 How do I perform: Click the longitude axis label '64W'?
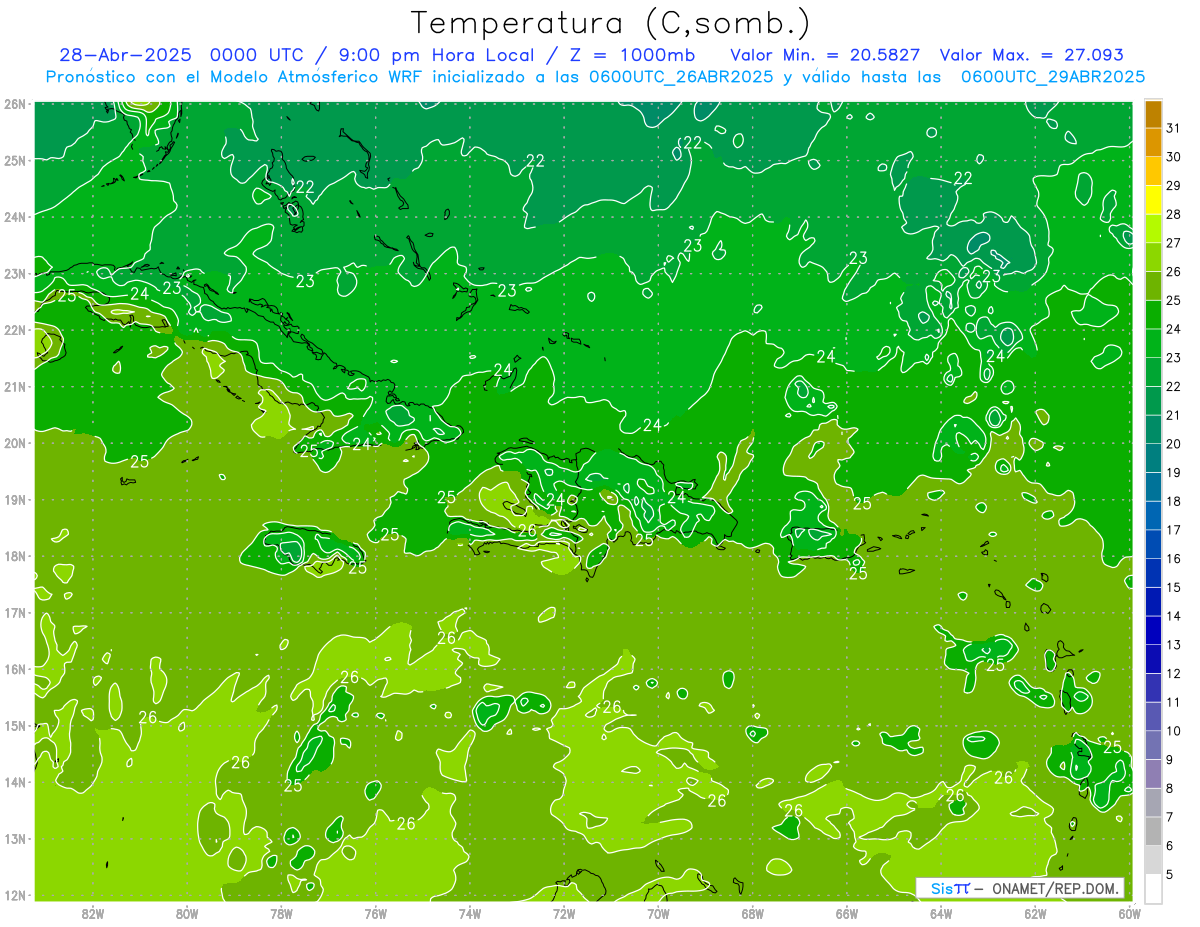941,914
